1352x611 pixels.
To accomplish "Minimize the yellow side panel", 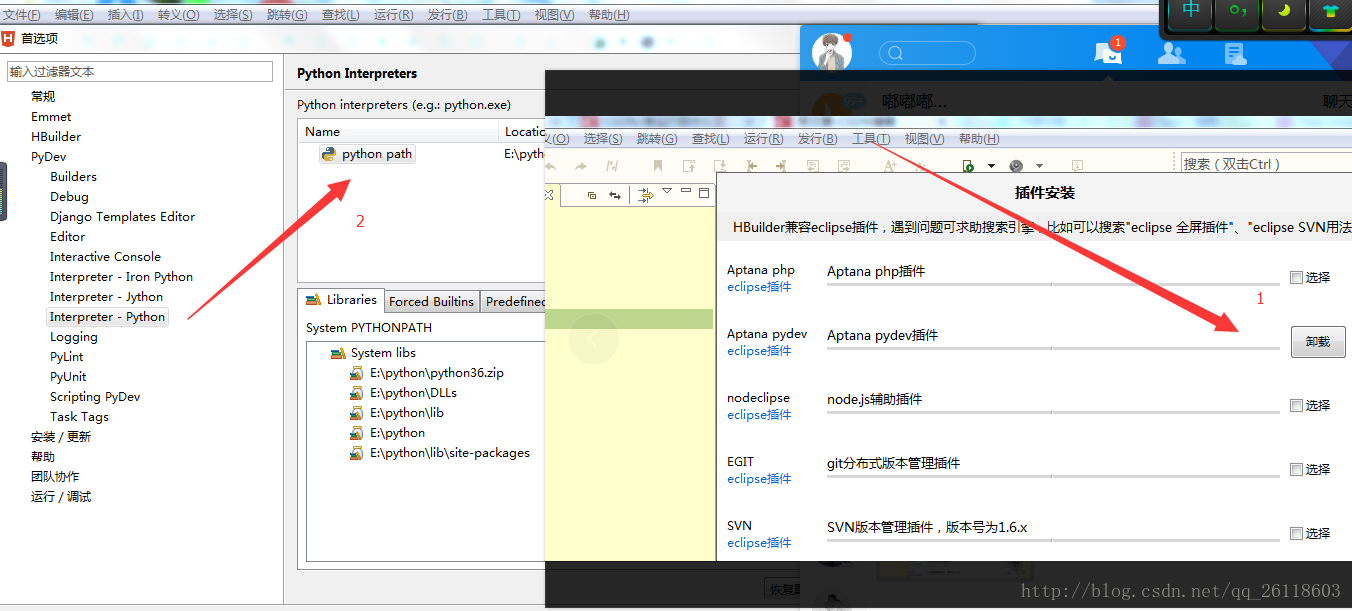I will point(686,191).
